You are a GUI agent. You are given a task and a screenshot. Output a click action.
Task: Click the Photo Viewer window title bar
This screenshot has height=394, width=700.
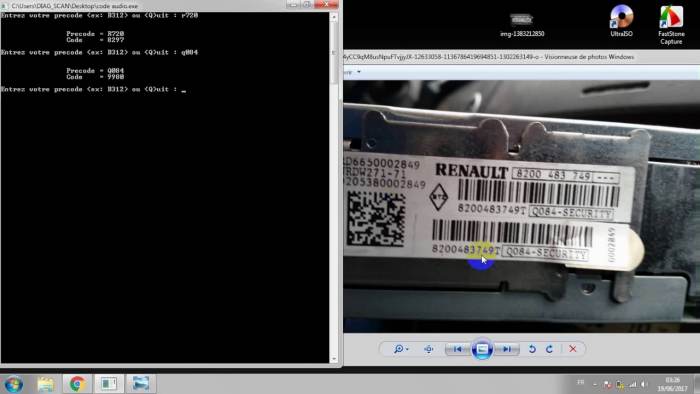521,57
